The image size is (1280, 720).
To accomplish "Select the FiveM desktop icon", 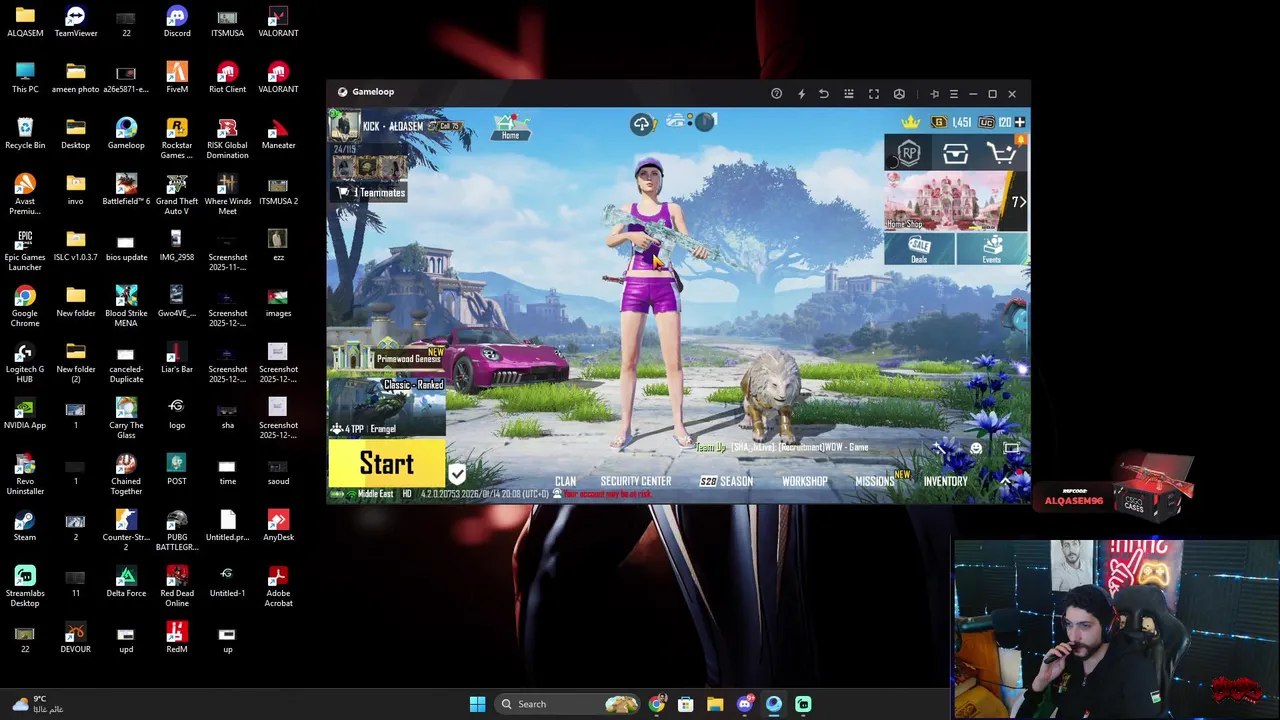I will (177, 78).
